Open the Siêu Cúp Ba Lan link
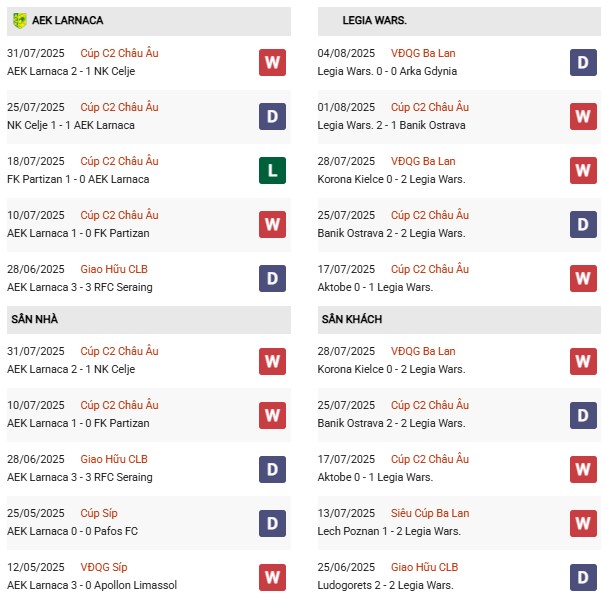605x602 pixels. [x=430, y=513]
